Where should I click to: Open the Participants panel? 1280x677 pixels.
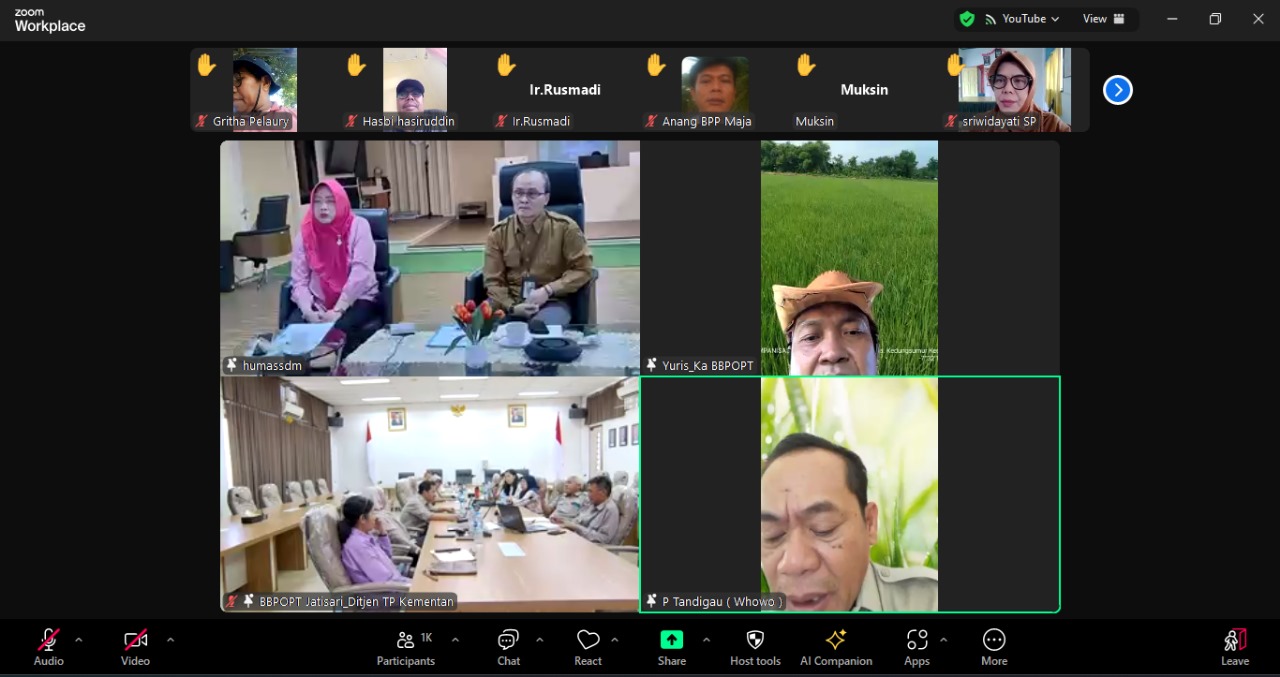tap(406, 646)
